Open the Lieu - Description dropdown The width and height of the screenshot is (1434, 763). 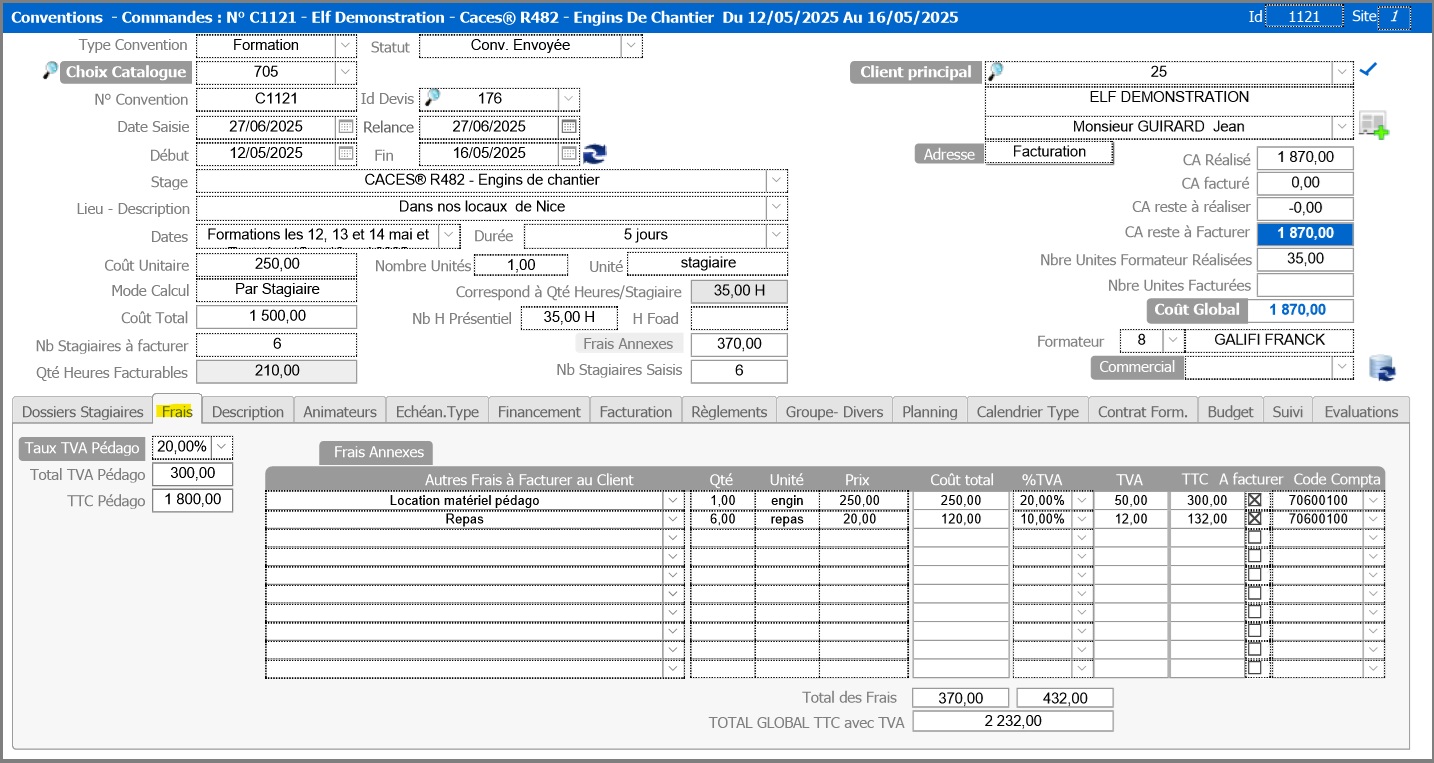click(x=777, y=208)
